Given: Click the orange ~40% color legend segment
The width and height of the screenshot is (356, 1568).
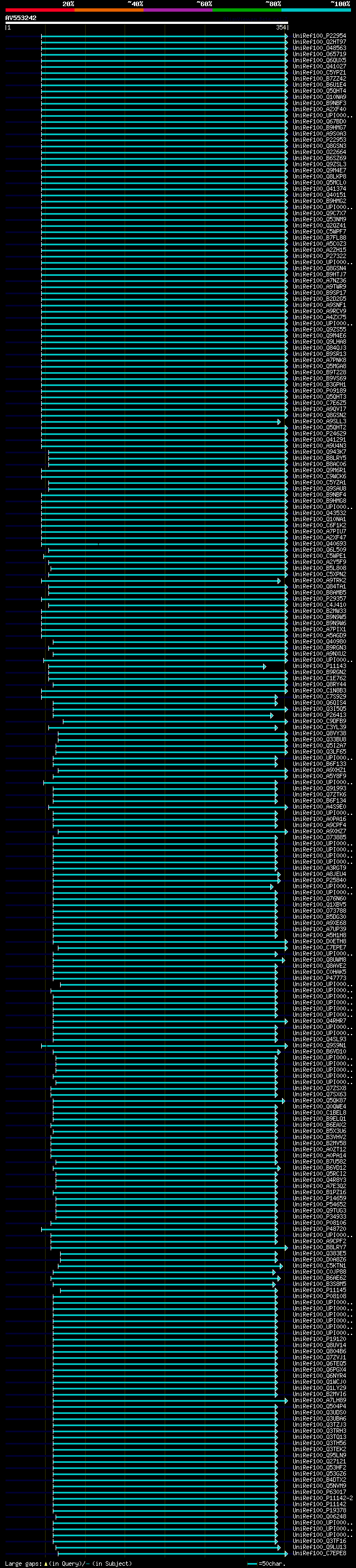Looking at the screenshot, I should [x=109, y=10].
